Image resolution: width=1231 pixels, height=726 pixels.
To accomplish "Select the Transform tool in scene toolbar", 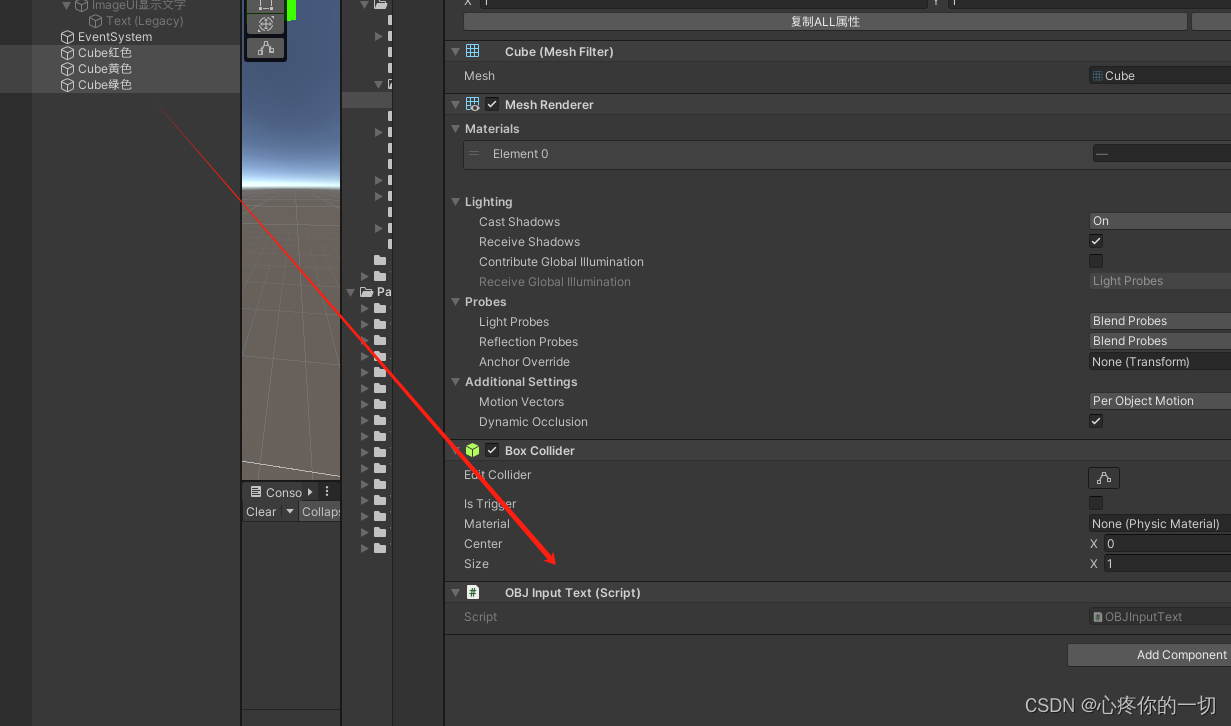I will tap(266, 24).
